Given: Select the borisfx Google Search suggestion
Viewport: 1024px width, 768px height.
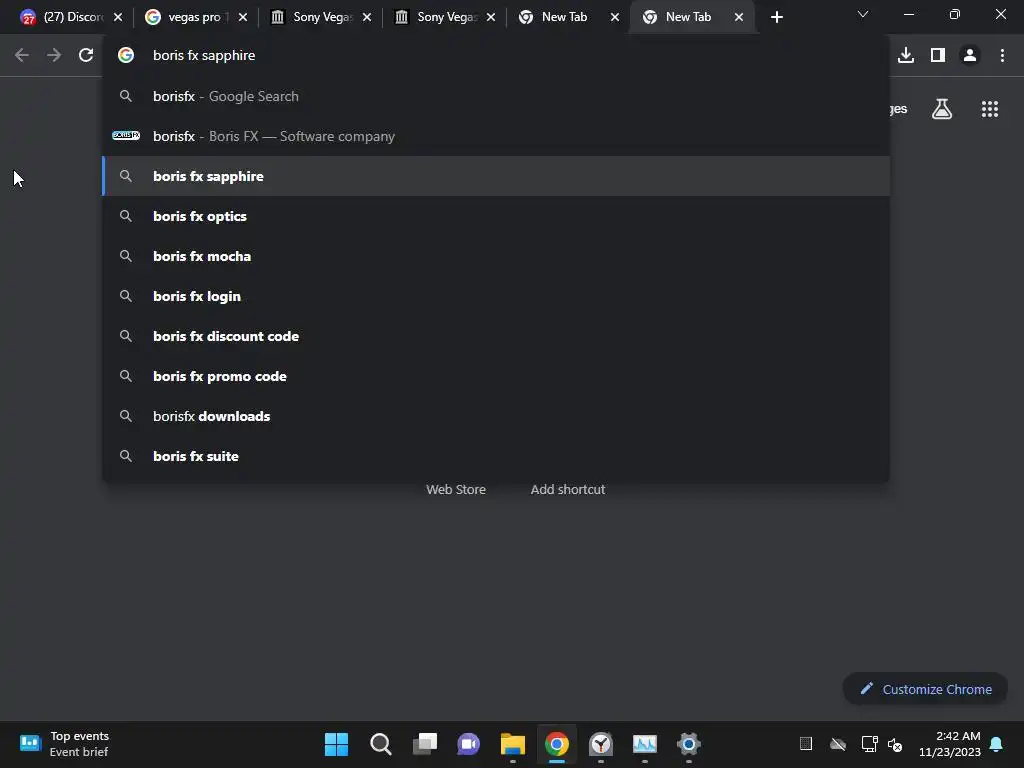Looking at the screenshot, I should click(x=496, y=96).
